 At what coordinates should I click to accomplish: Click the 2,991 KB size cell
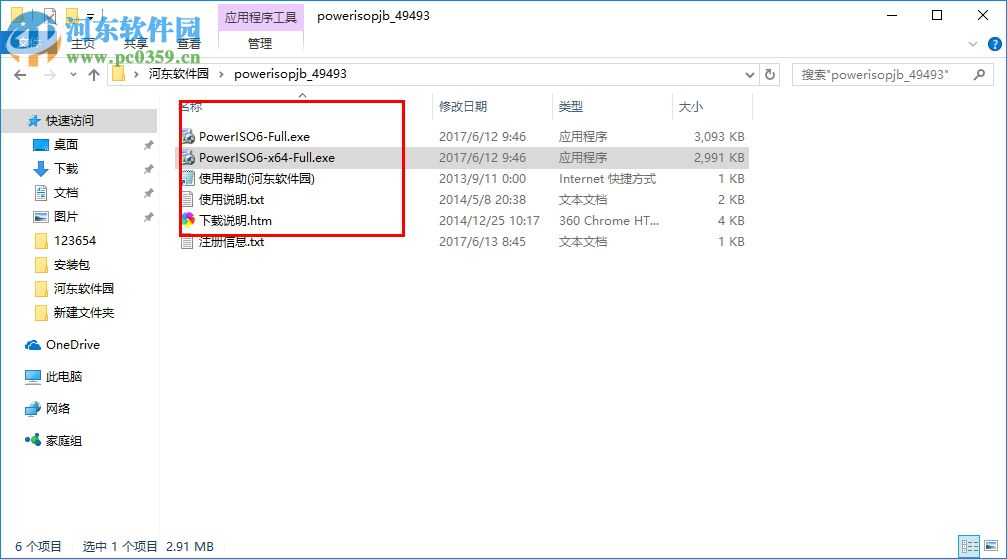pos(719,157)
